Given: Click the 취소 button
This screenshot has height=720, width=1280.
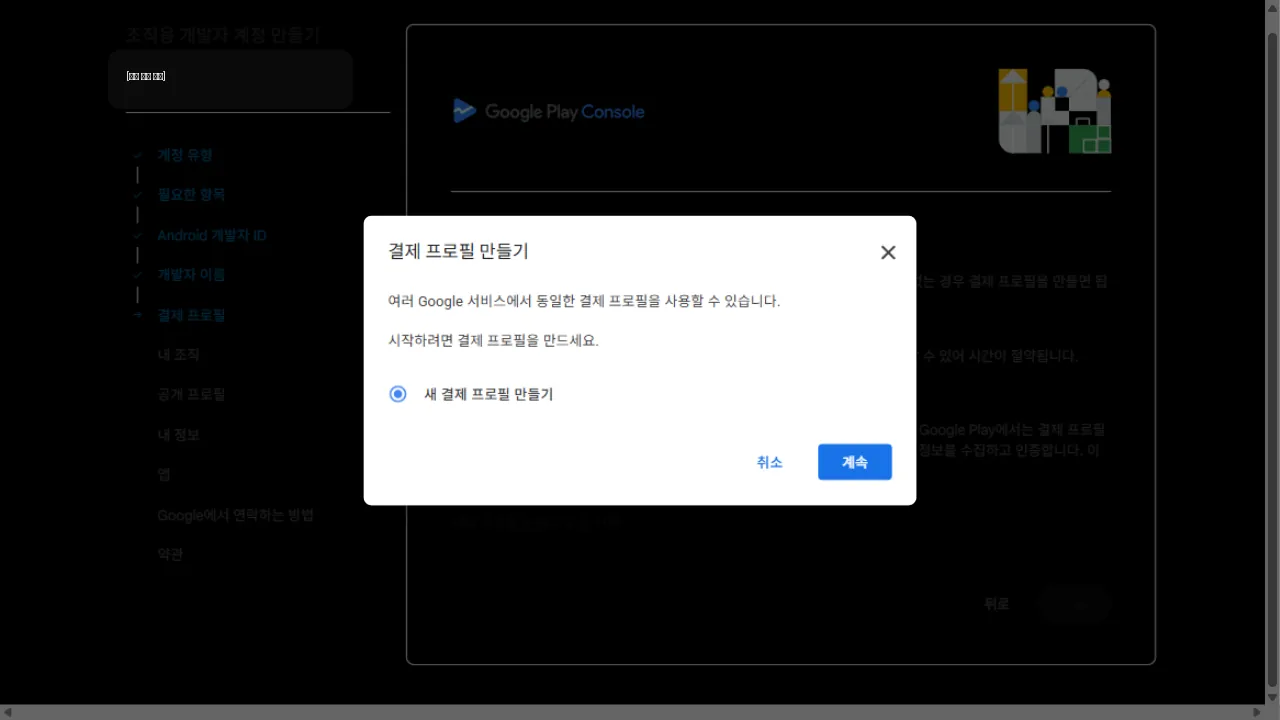Looking at the screenshot, I should pos(769,462).
